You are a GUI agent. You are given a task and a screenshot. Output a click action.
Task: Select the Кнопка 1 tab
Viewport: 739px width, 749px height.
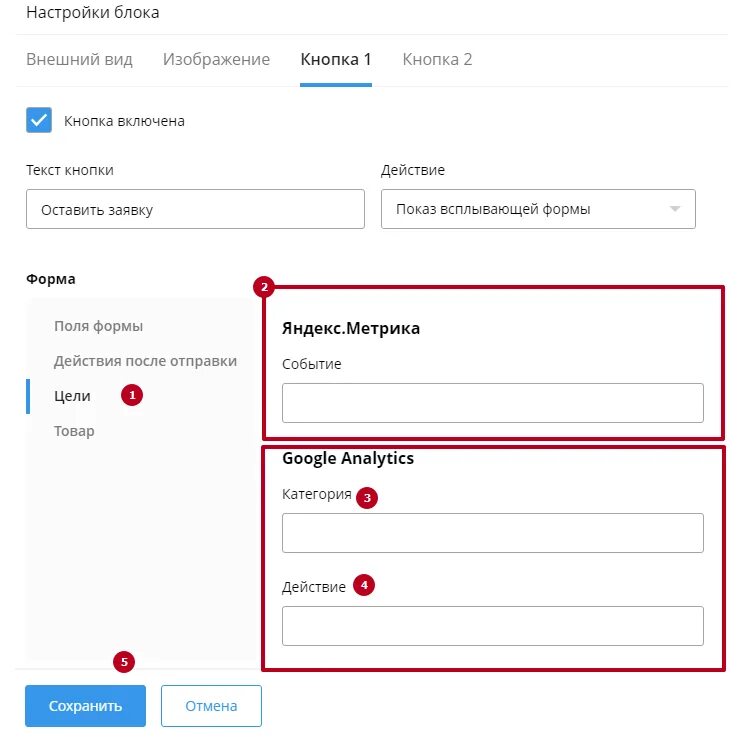336,60
